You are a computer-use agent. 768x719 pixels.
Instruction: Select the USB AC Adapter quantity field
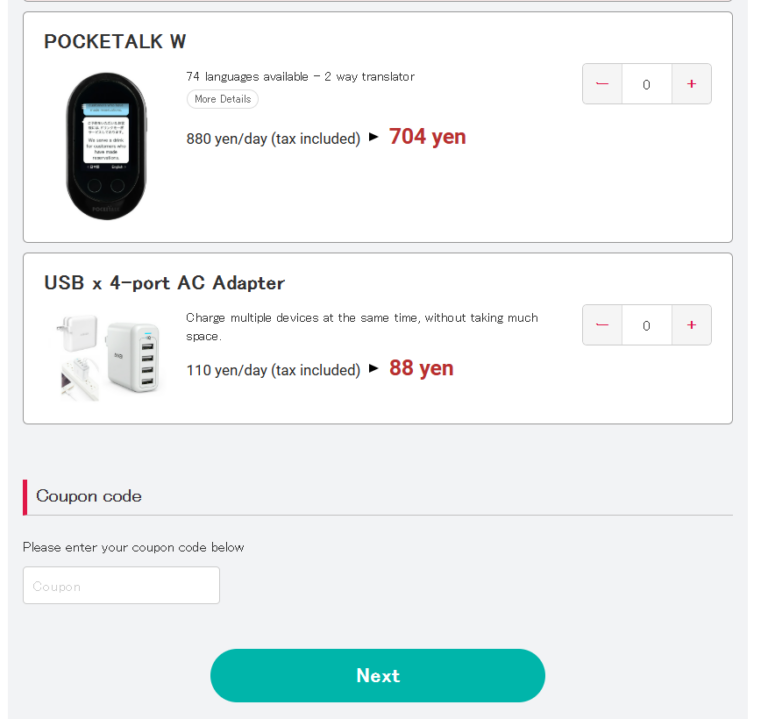(x=646, y=325)
